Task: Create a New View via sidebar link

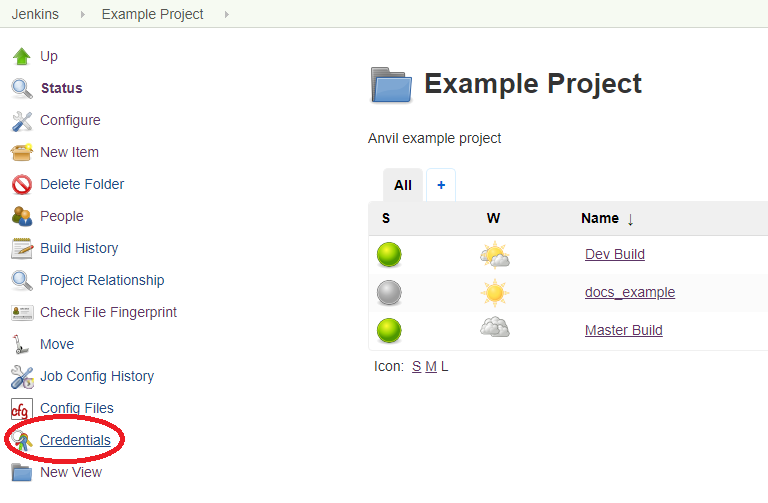Action: tap(71, 472)
